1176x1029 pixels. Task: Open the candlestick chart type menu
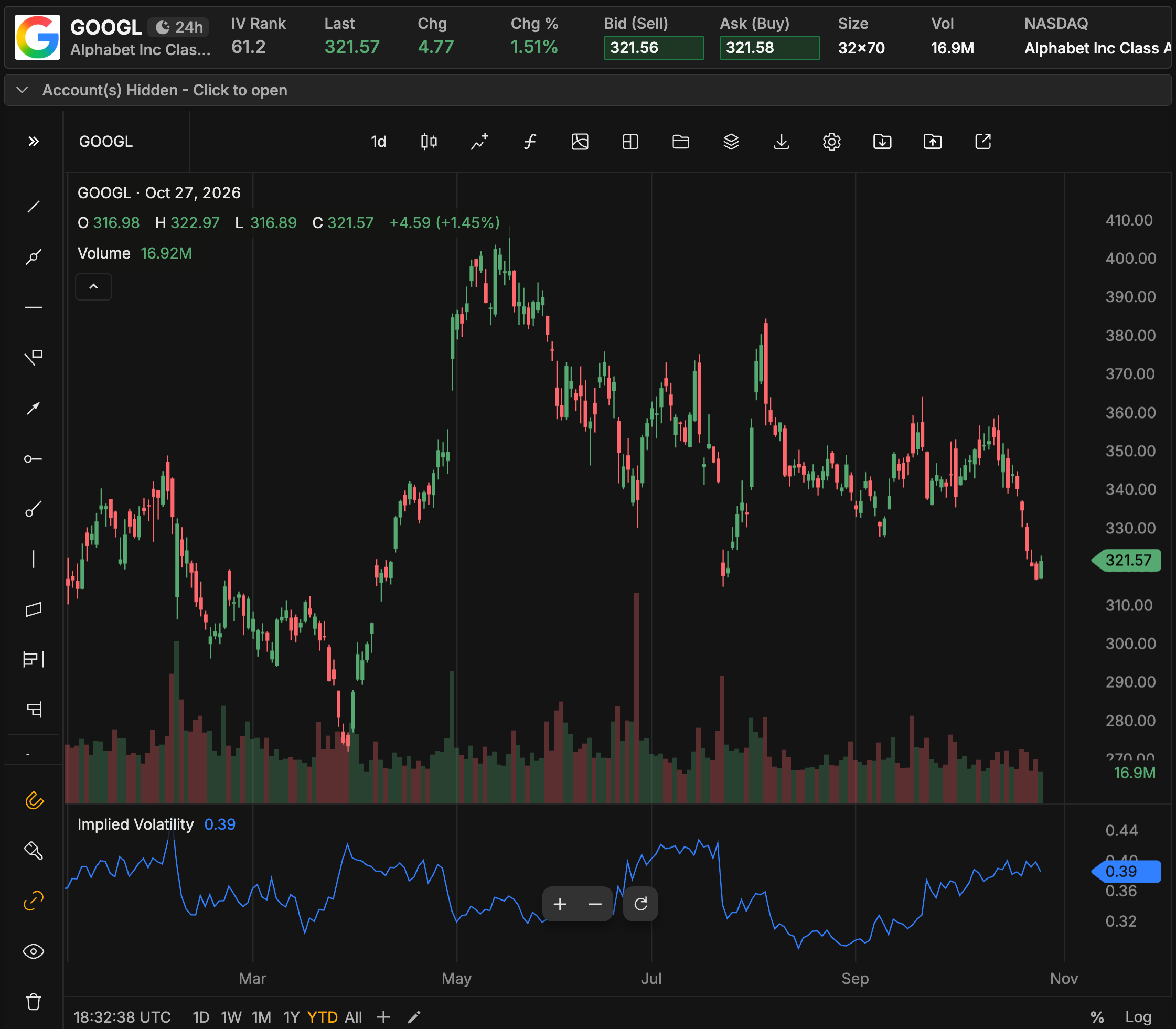click(x=429, y=141)
